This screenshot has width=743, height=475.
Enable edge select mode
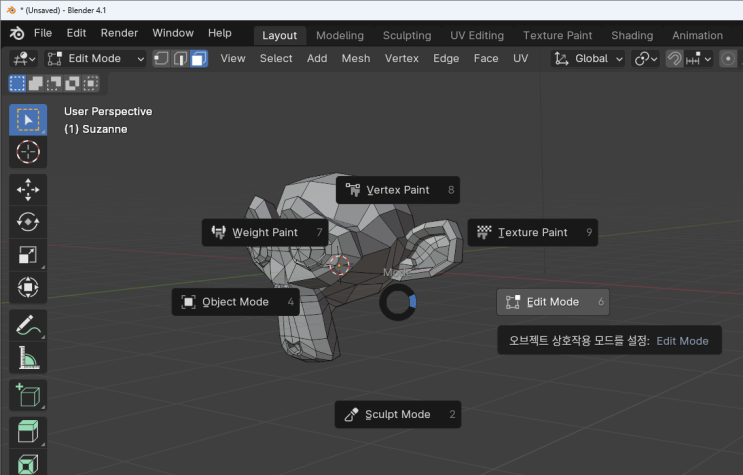(x=180, y=59)
